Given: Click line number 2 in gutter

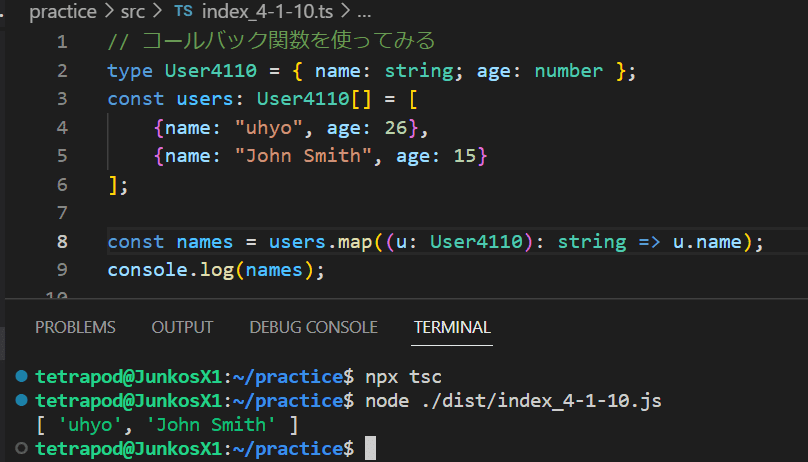Looking at the screenshot, I should [62, 71].
